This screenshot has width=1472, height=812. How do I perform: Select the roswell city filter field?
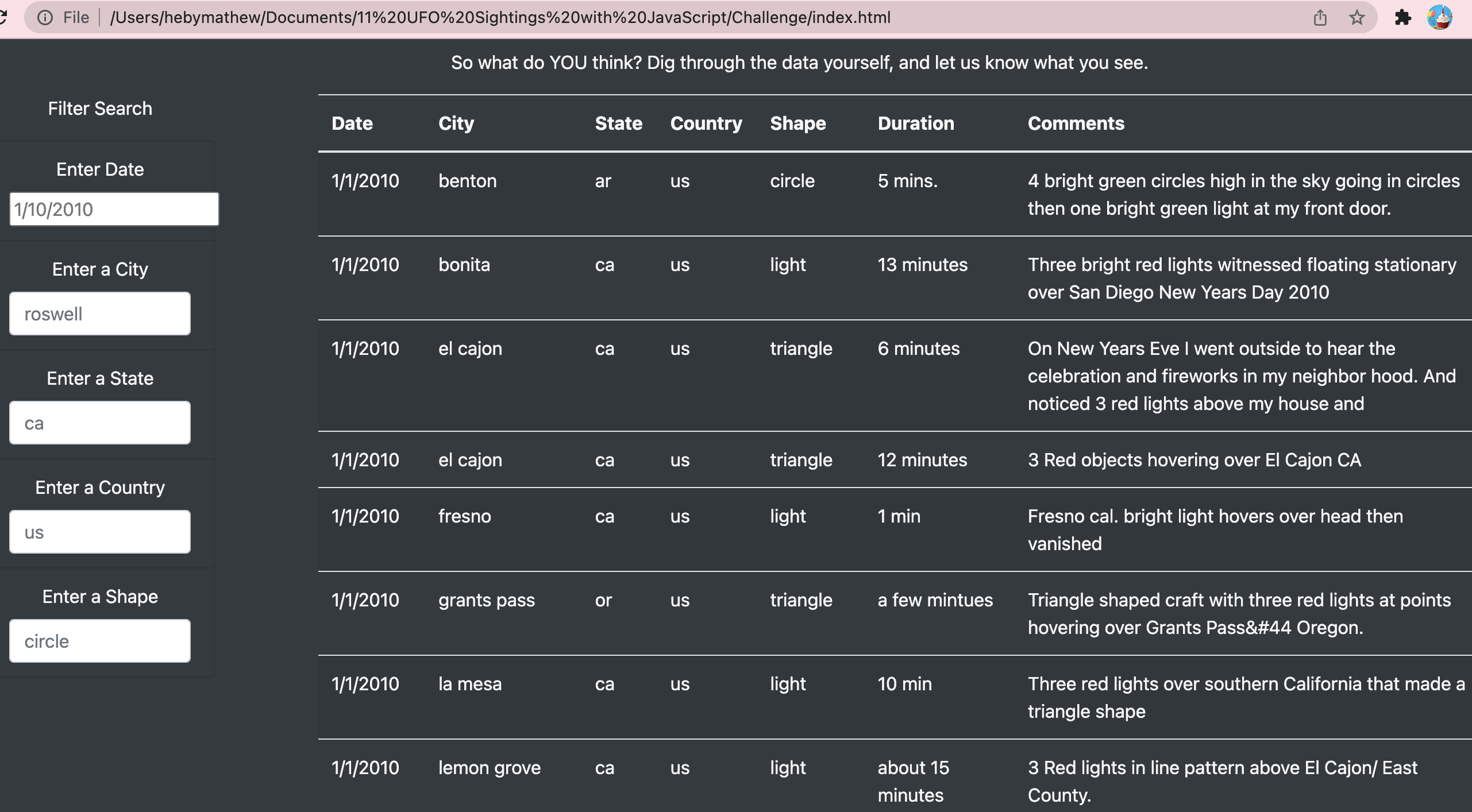(99, 313)
